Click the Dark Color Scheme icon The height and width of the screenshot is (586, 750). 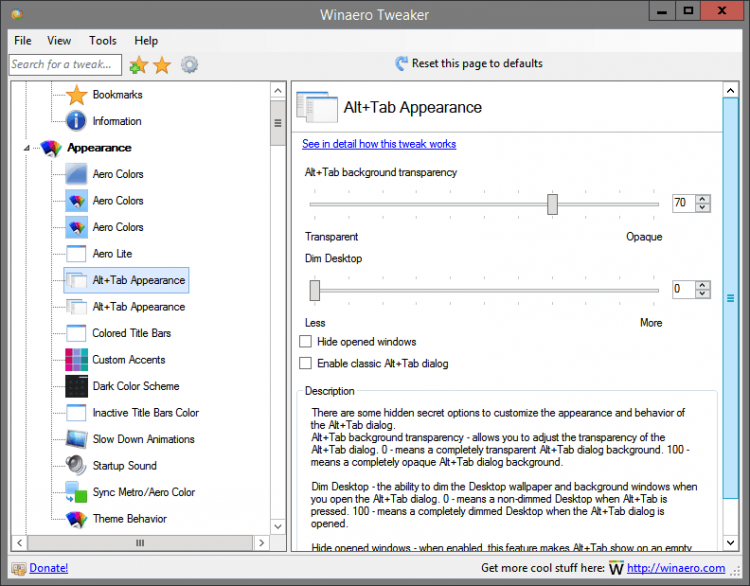pos(76,386)
